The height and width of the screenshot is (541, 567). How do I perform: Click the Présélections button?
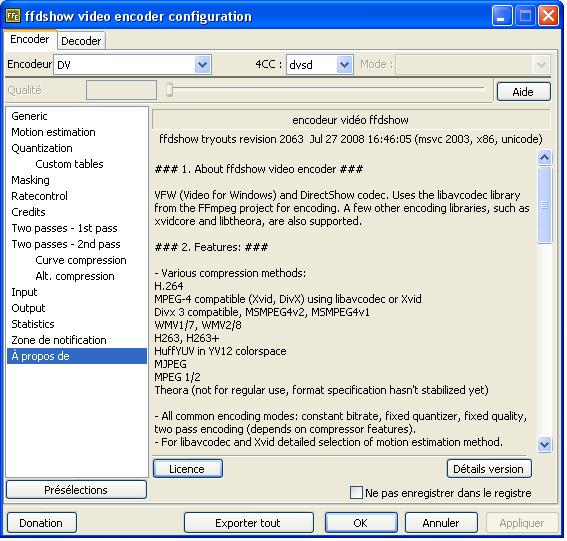pyautogui.click(x=76, y=490)
